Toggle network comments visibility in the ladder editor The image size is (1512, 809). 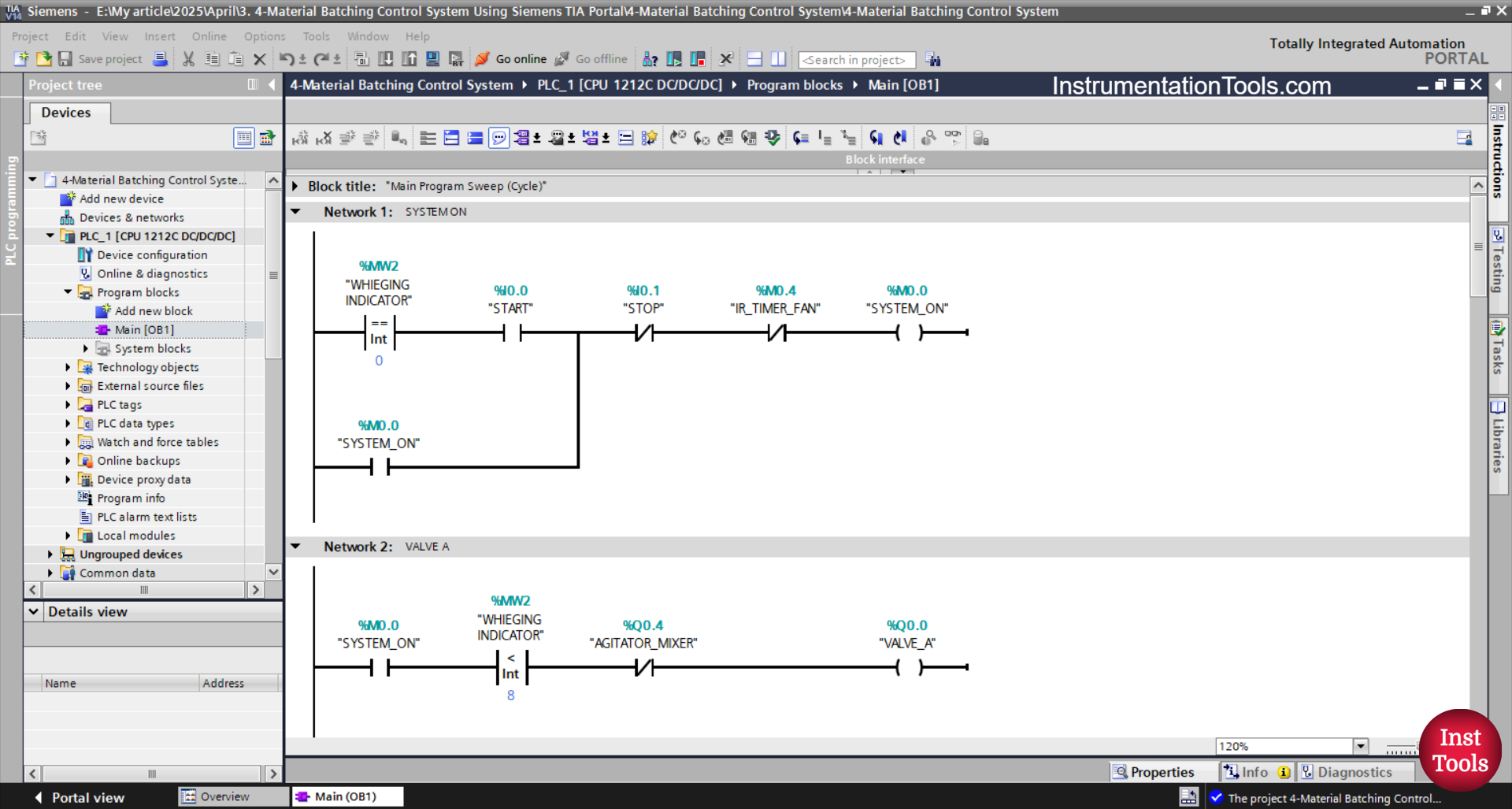pos(498,137)
